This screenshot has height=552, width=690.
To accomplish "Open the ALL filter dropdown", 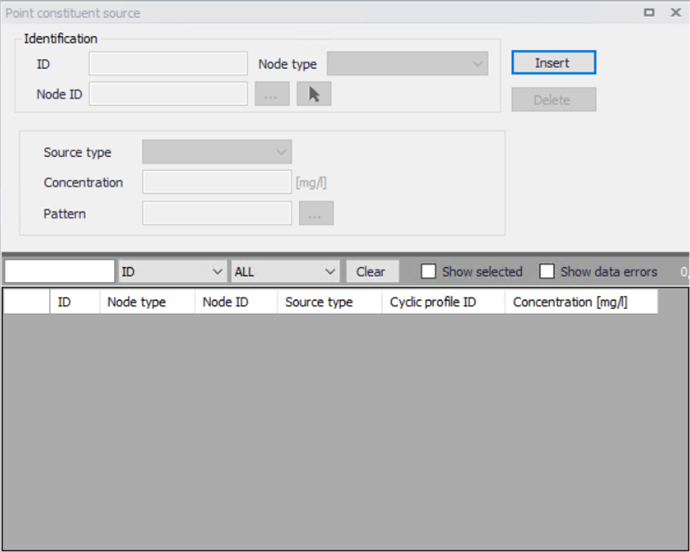I will click(285, 271).
